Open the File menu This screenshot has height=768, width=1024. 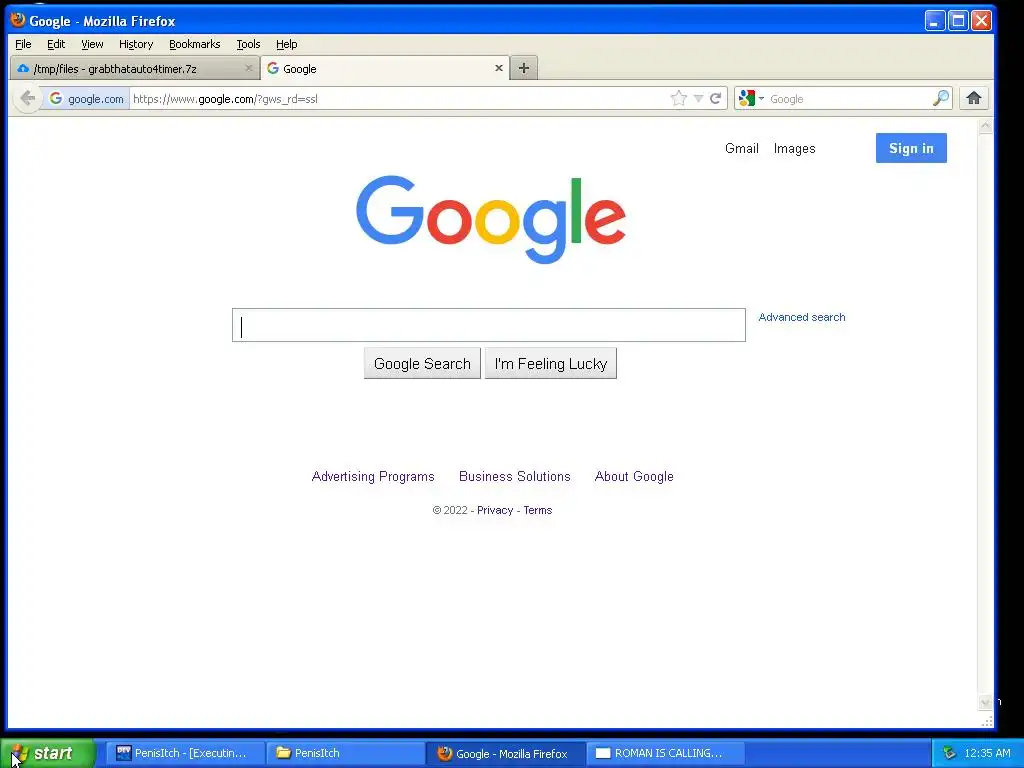[23, 44]
